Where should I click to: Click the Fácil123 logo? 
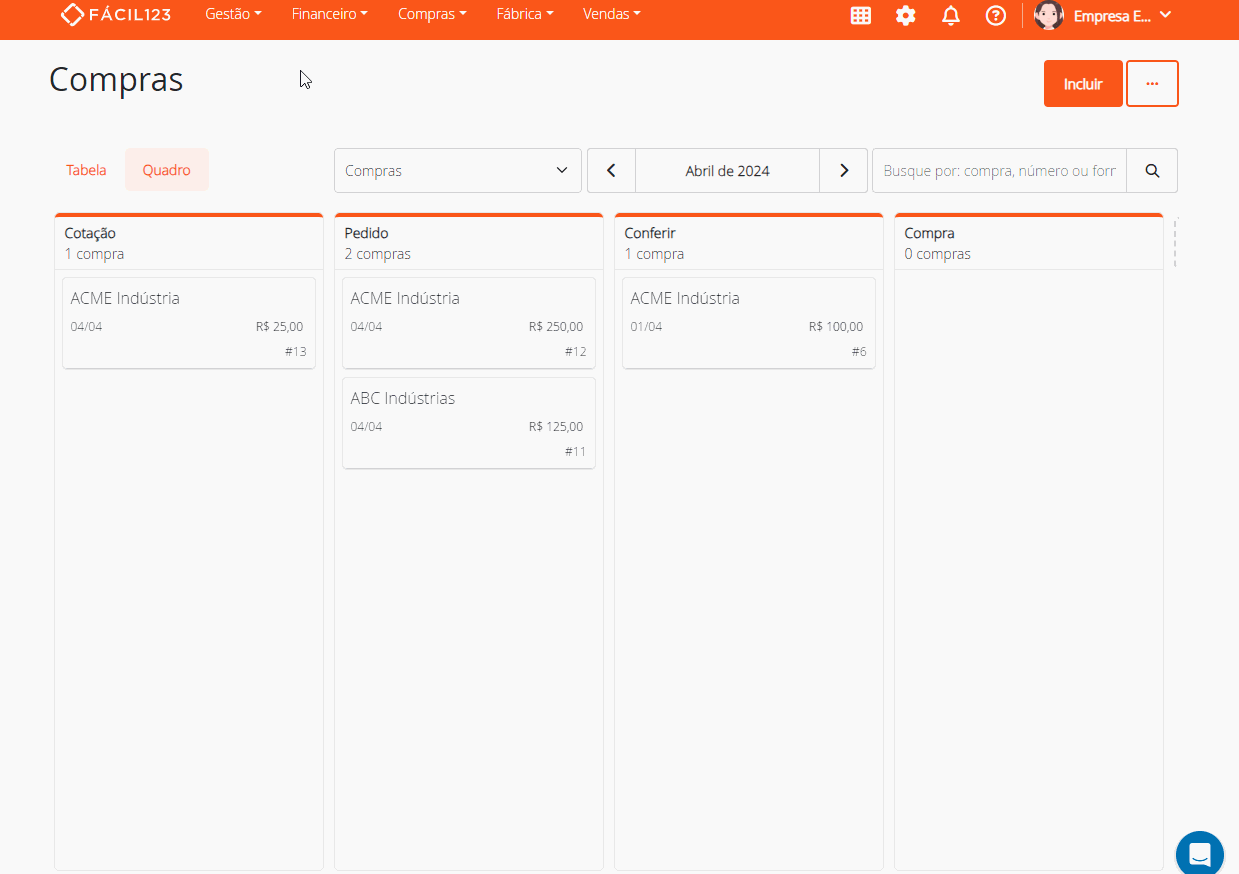tap(116, 15)
